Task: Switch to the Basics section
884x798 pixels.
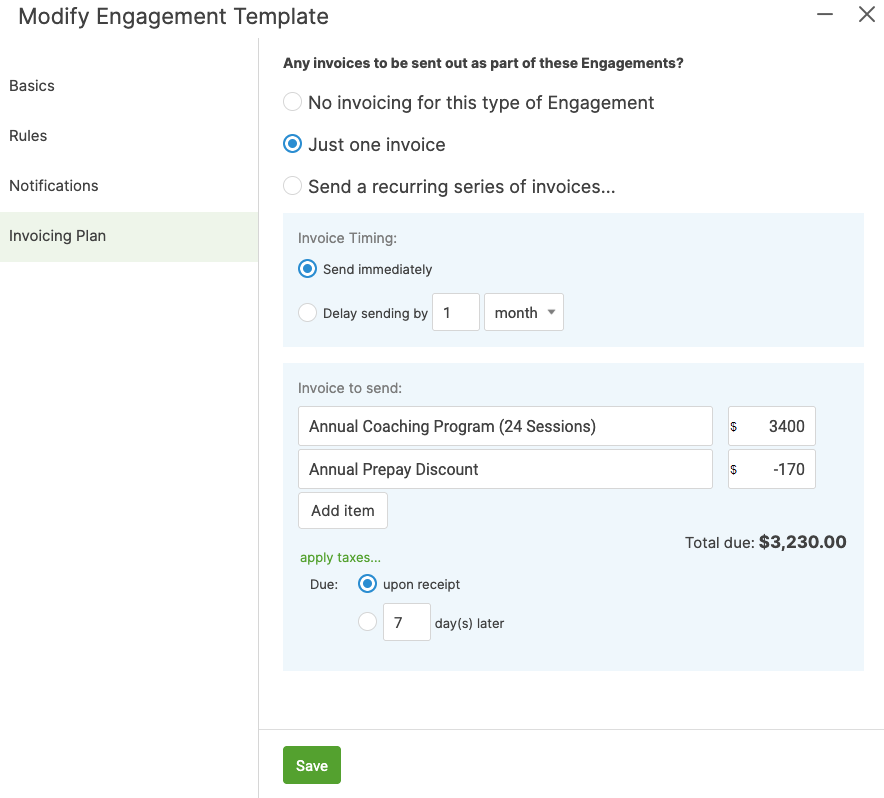Action: coord(31,86)
